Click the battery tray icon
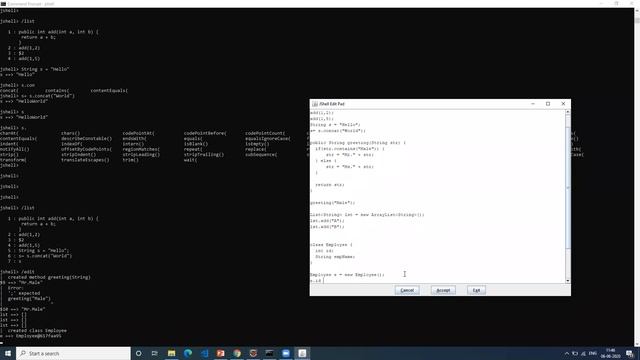The width and height of the screenshot is (640, 360). [575, 353]
